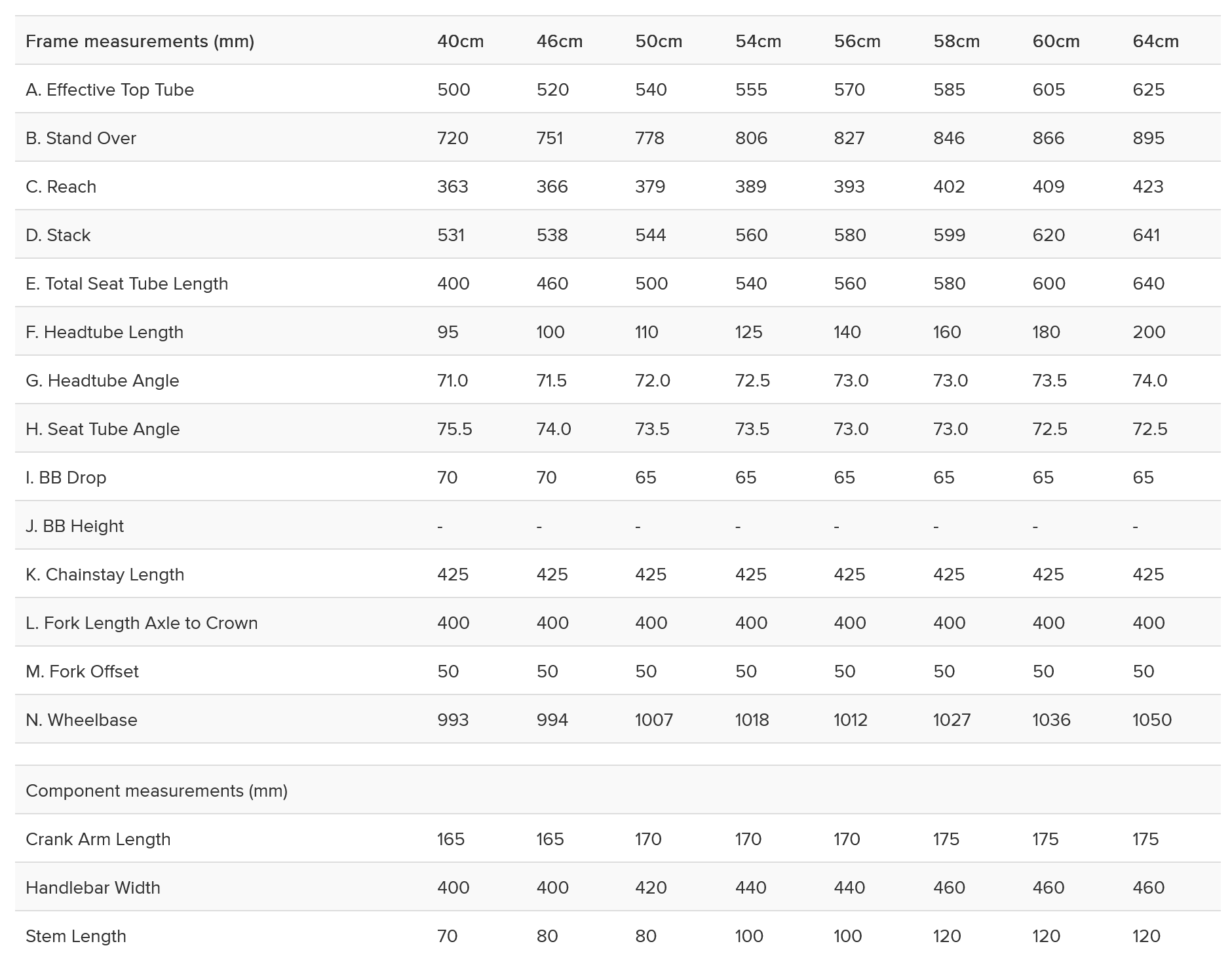This screenshot has width=1232, height=967.
Task: Click the Component measurements (mm) heading
Action: [157, 791]
